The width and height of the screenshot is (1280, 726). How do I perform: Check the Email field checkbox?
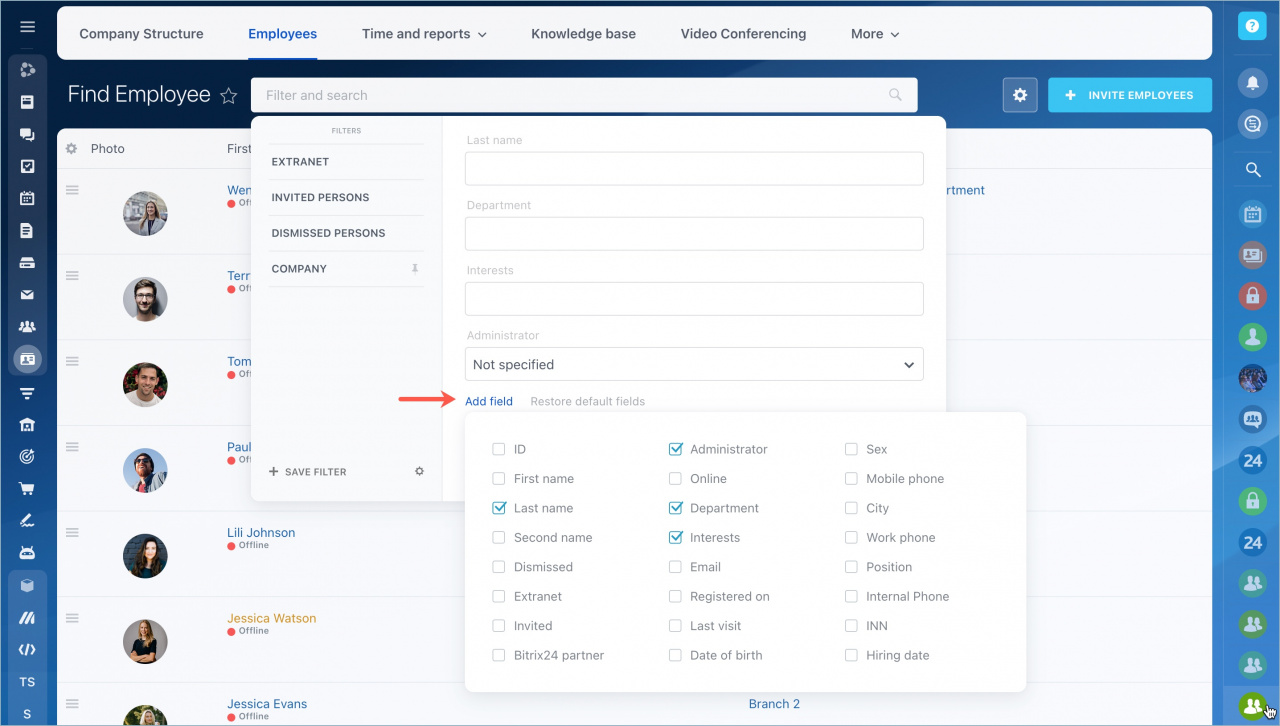pos(675,567)
